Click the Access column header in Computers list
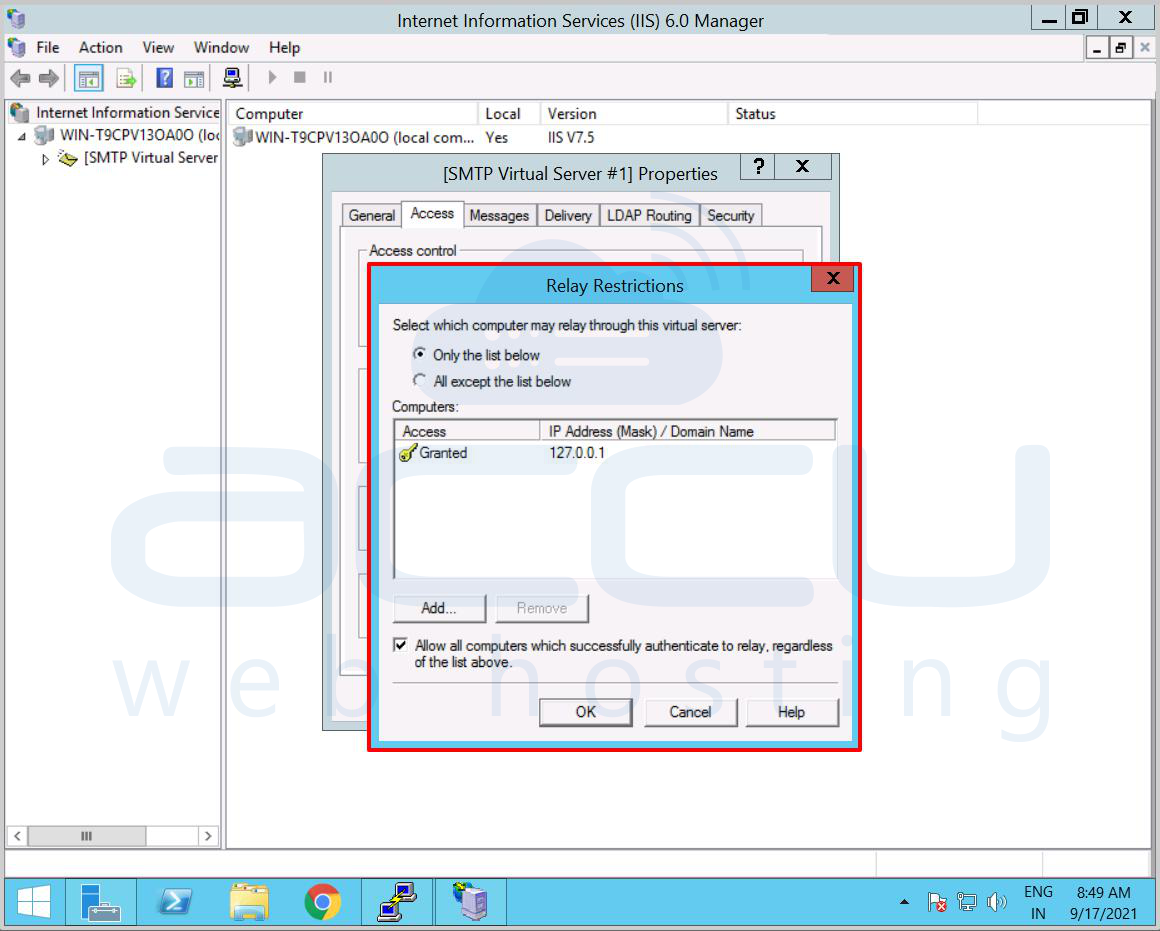This screenshot has width=1160, height=931. (x=468, y=431)
